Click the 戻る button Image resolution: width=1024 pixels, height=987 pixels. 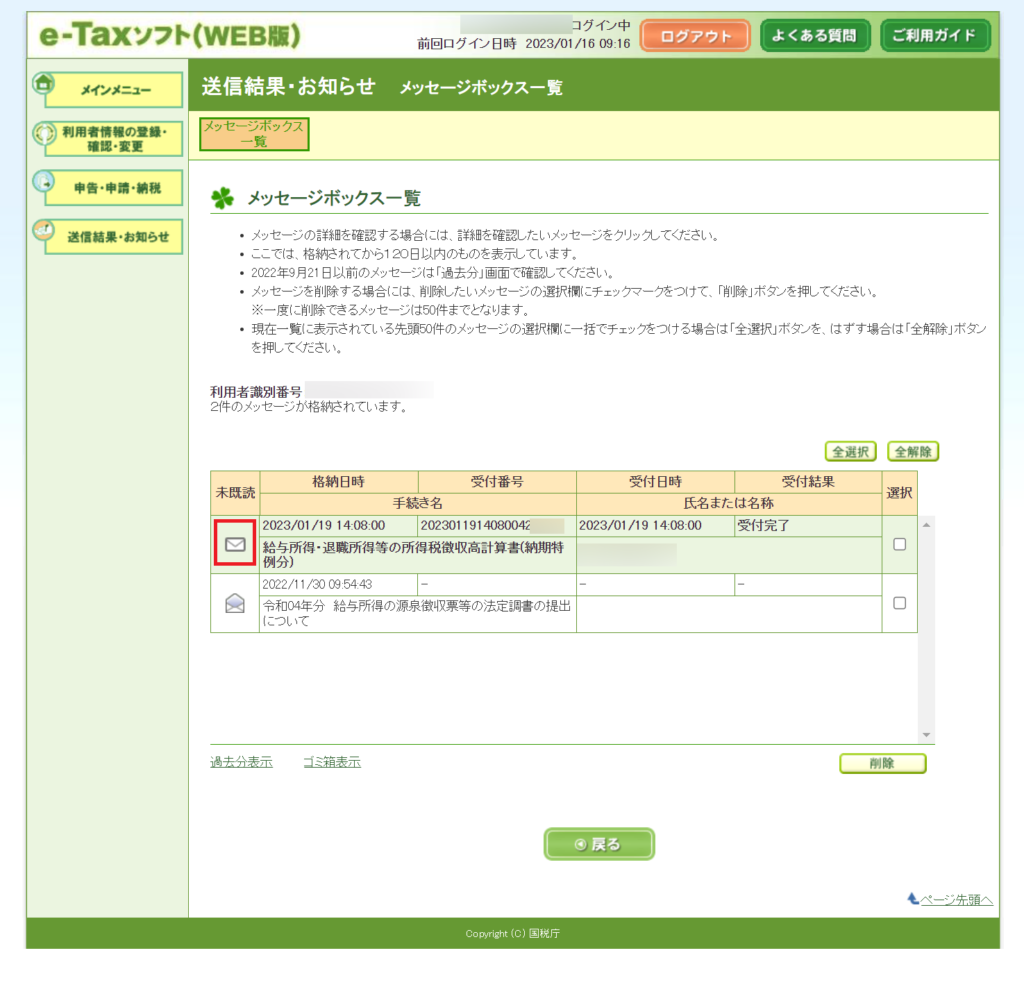click(x=599, y=844)
